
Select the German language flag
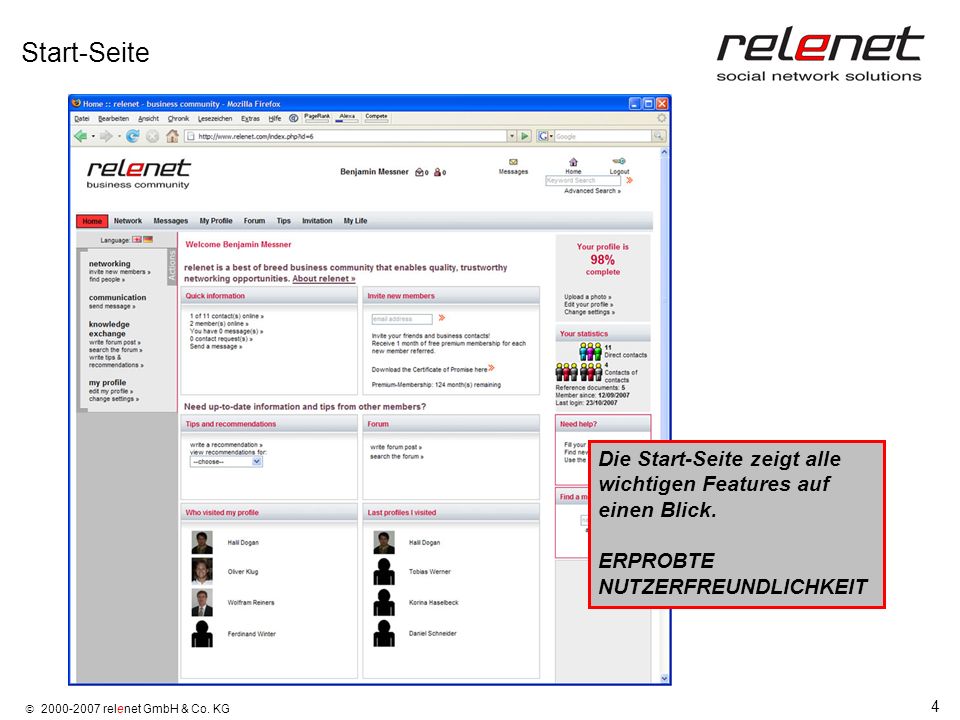coord(148,240)
